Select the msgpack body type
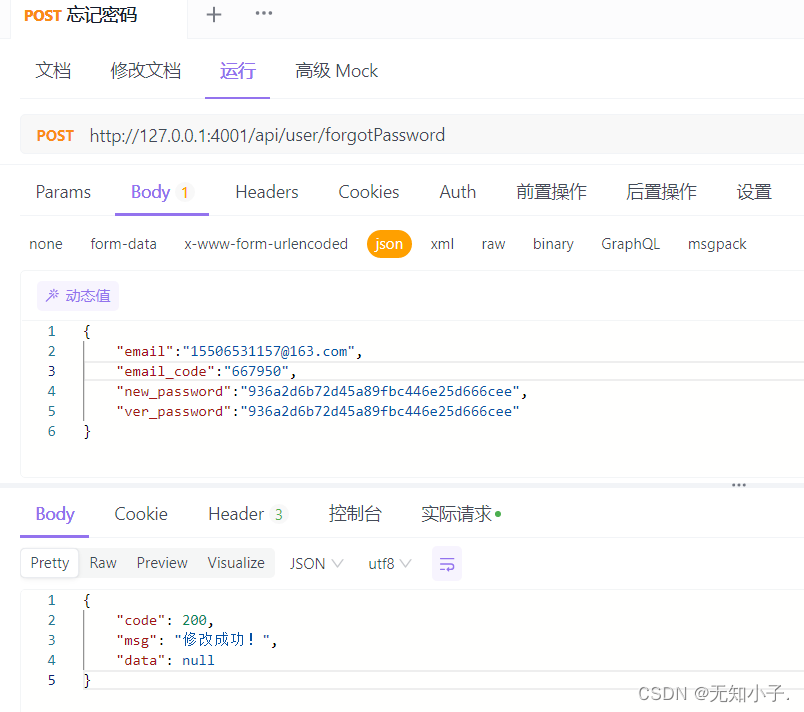Screen dimensions: 804x712 coord(717,244)
